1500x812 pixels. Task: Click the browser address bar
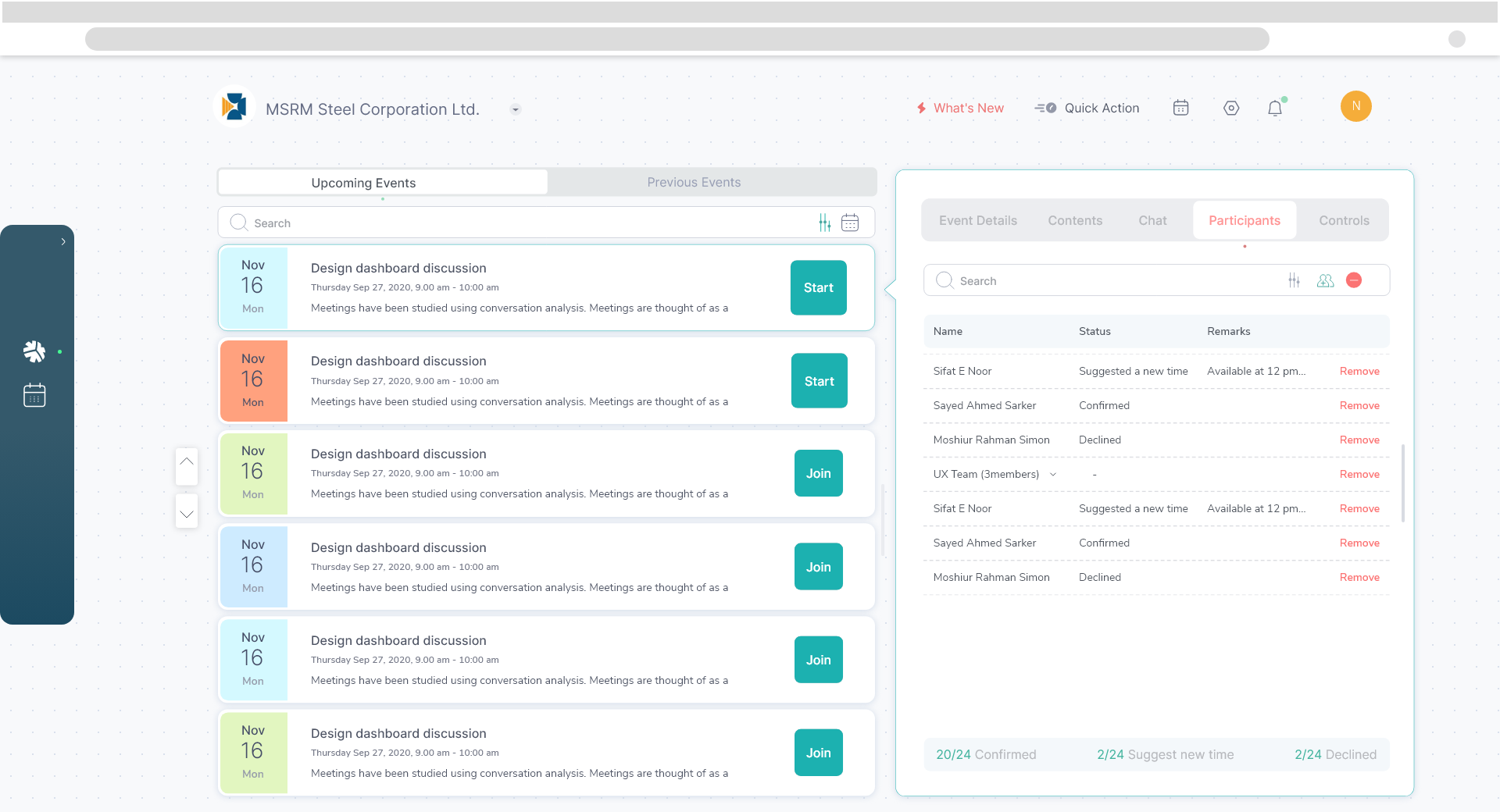pyautogui.click(x=677, y=39)
